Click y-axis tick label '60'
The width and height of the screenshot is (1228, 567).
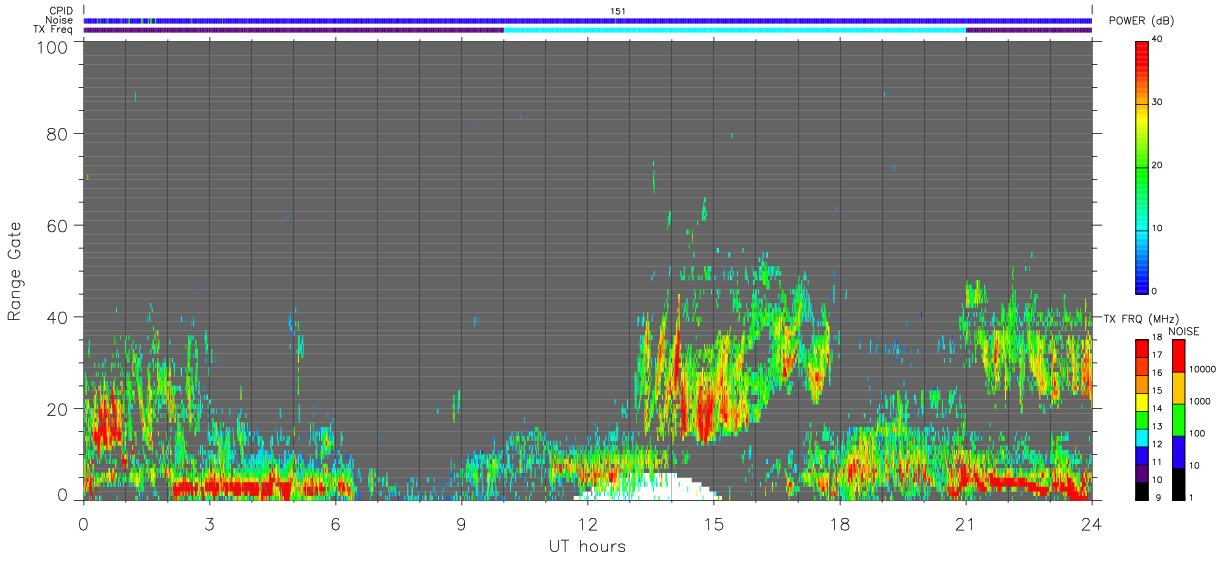click(58, 225)
